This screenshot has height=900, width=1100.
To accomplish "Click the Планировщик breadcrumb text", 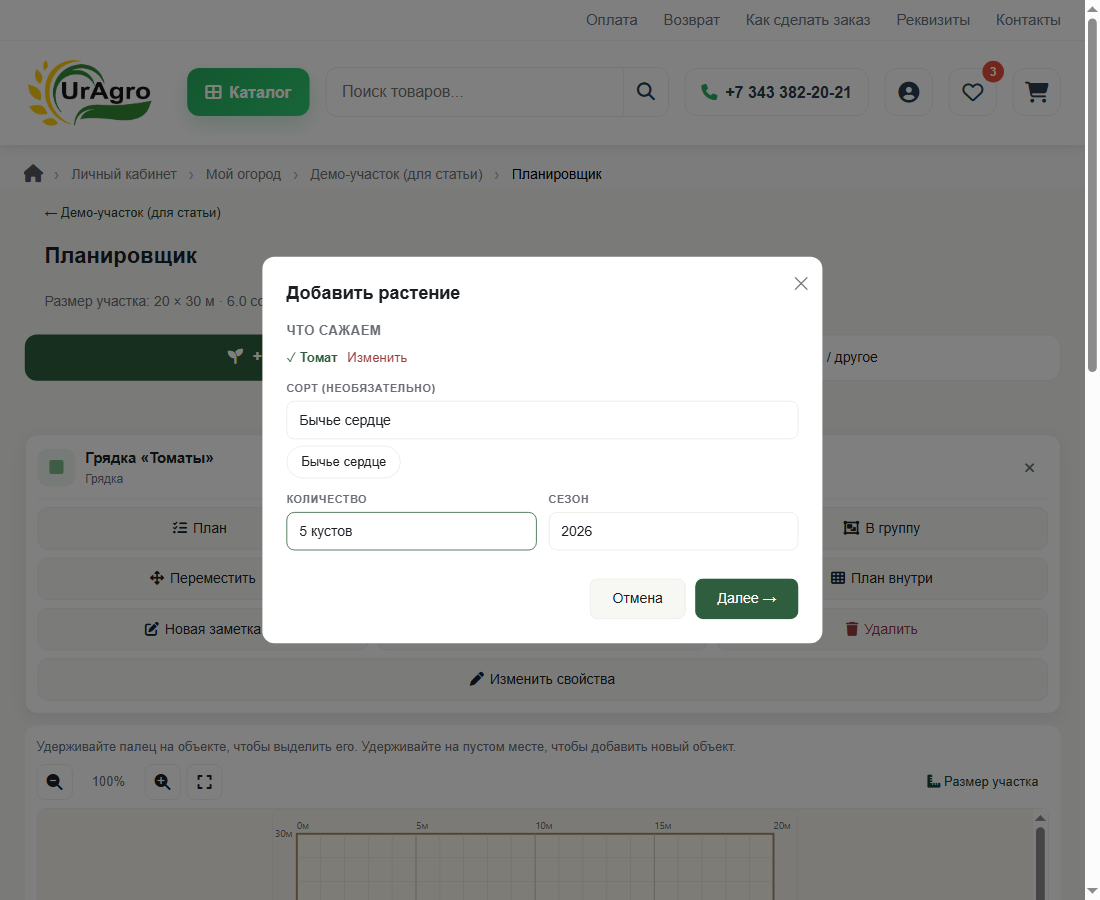I will tap(556, 174).
